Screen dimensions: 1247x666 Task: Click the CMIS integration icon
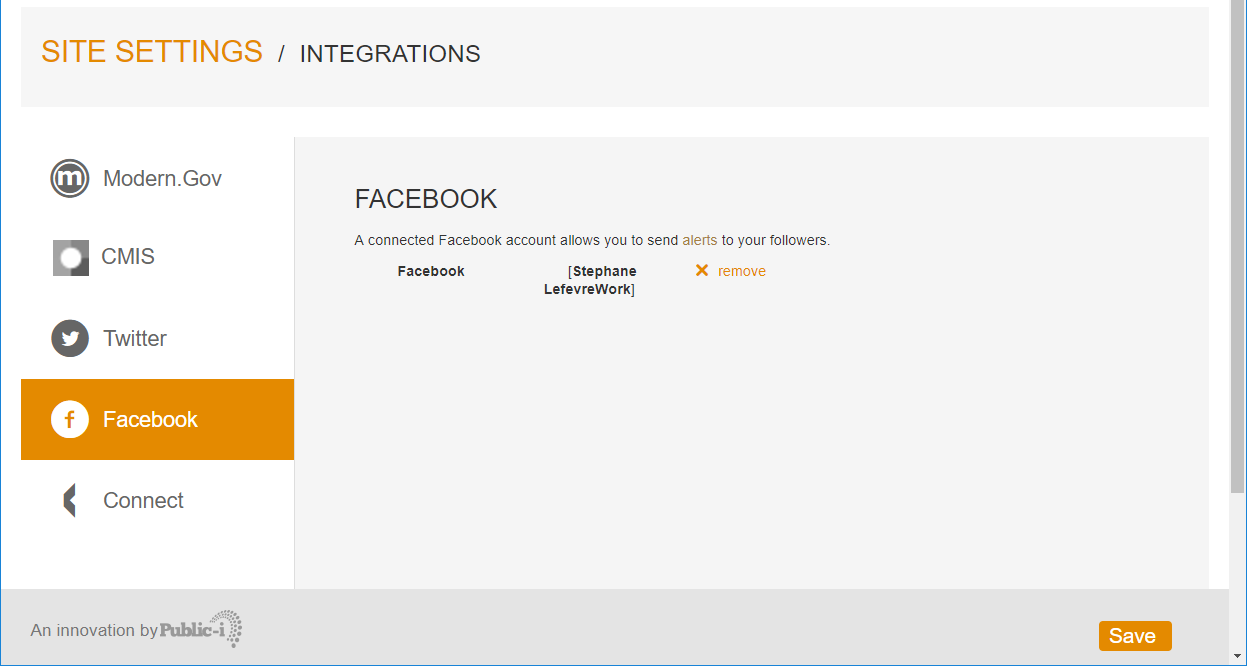[x=70, y=257]
